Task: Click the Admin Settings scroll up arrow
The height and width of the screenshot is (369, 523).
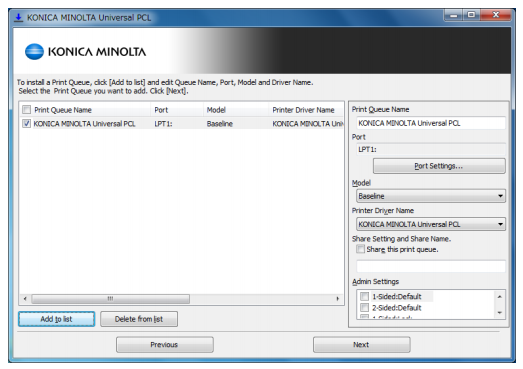Action: click(x=499, y=297)
